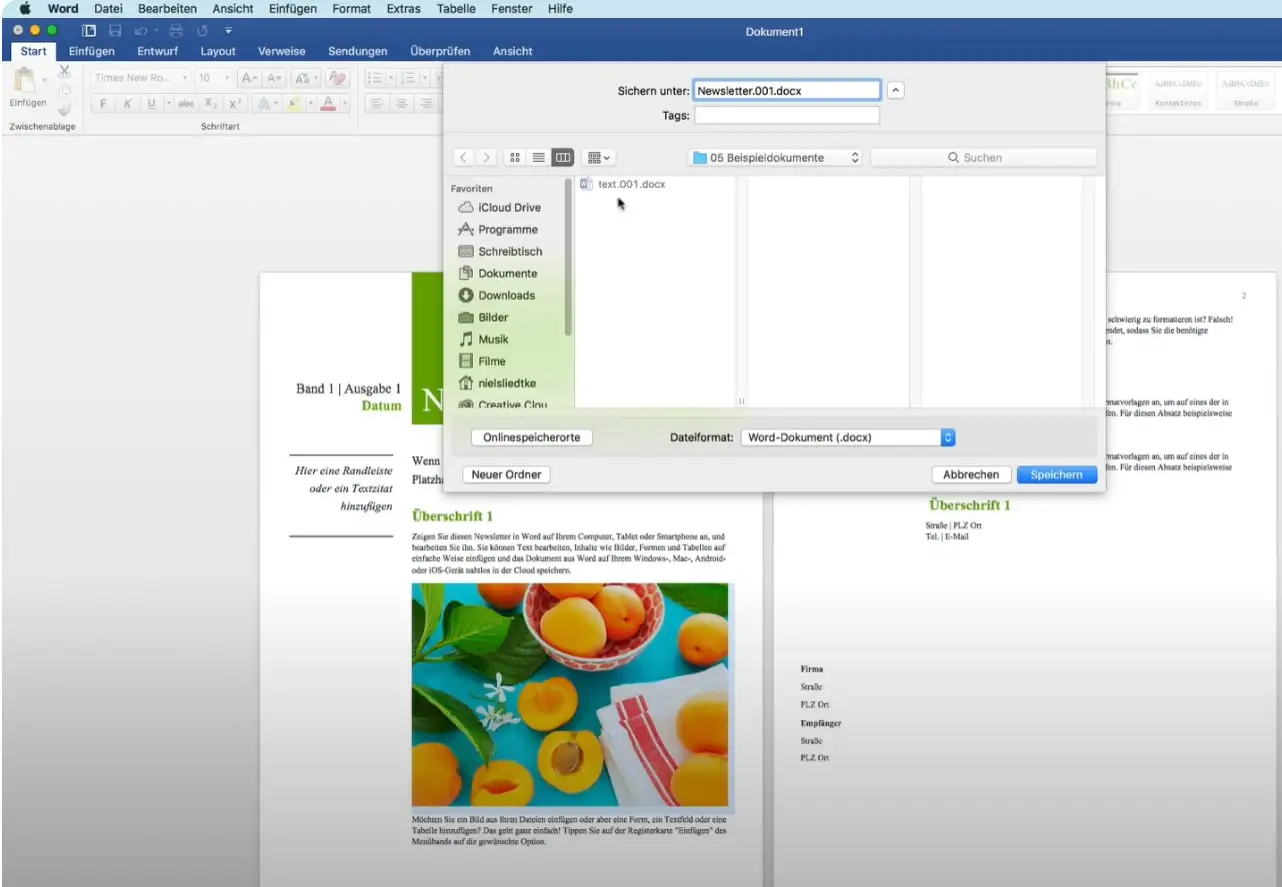Open the 05 Beispieldokumente folder popup

click(776, 158)
